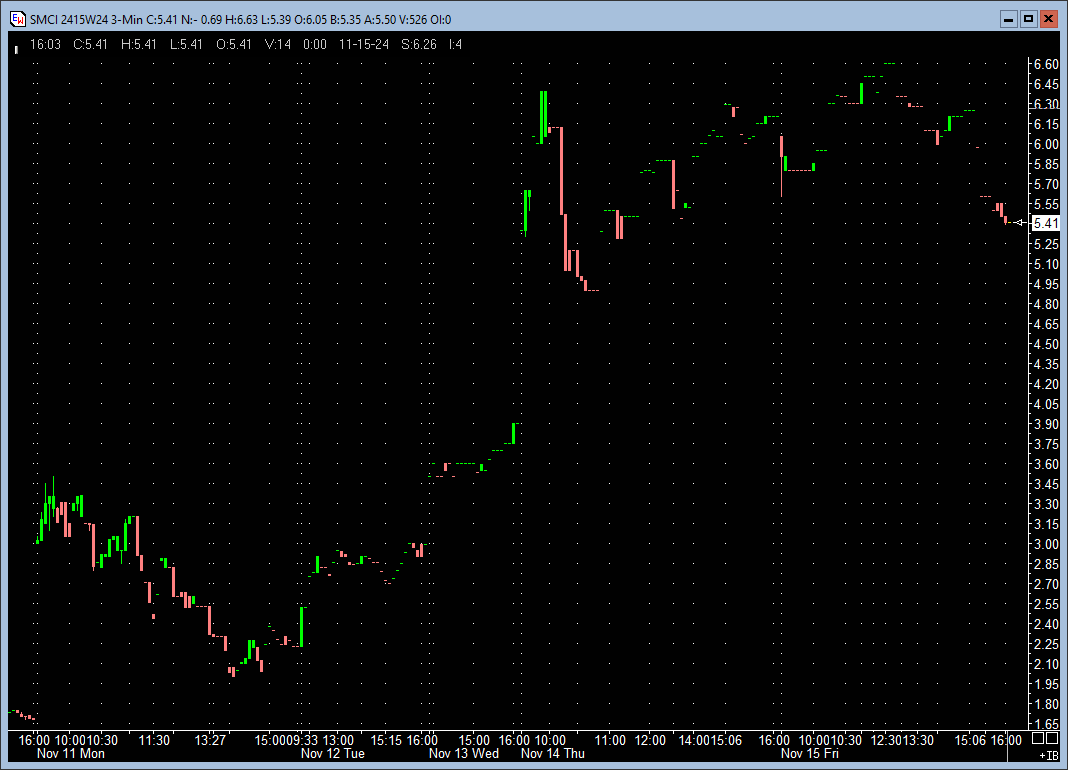Click the H:5.41 value in the data line
The width and height of the screenshot is (1068, 770).
[x=139, y=44]
